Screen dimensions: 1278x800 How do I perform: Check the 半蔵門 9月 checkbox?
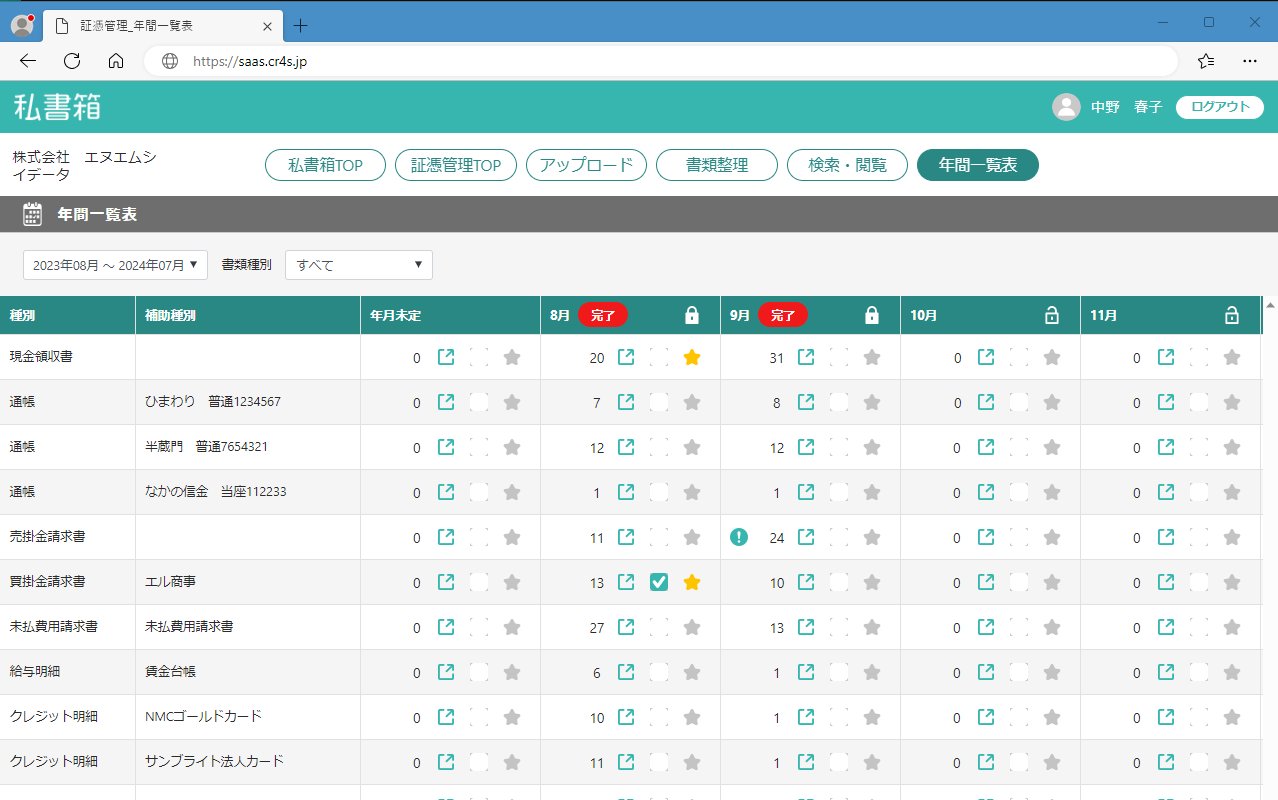click(839, 447)
